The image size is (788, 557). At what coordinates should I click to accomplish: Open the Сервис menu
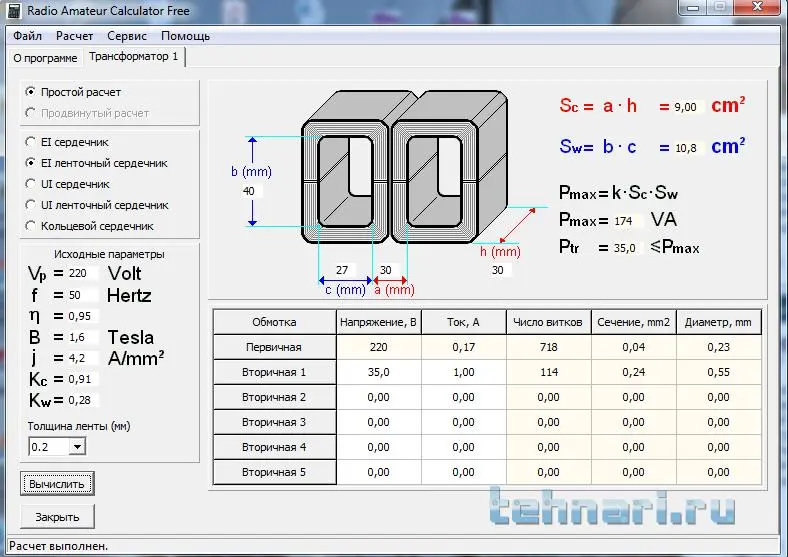click(x=127, y=35)
